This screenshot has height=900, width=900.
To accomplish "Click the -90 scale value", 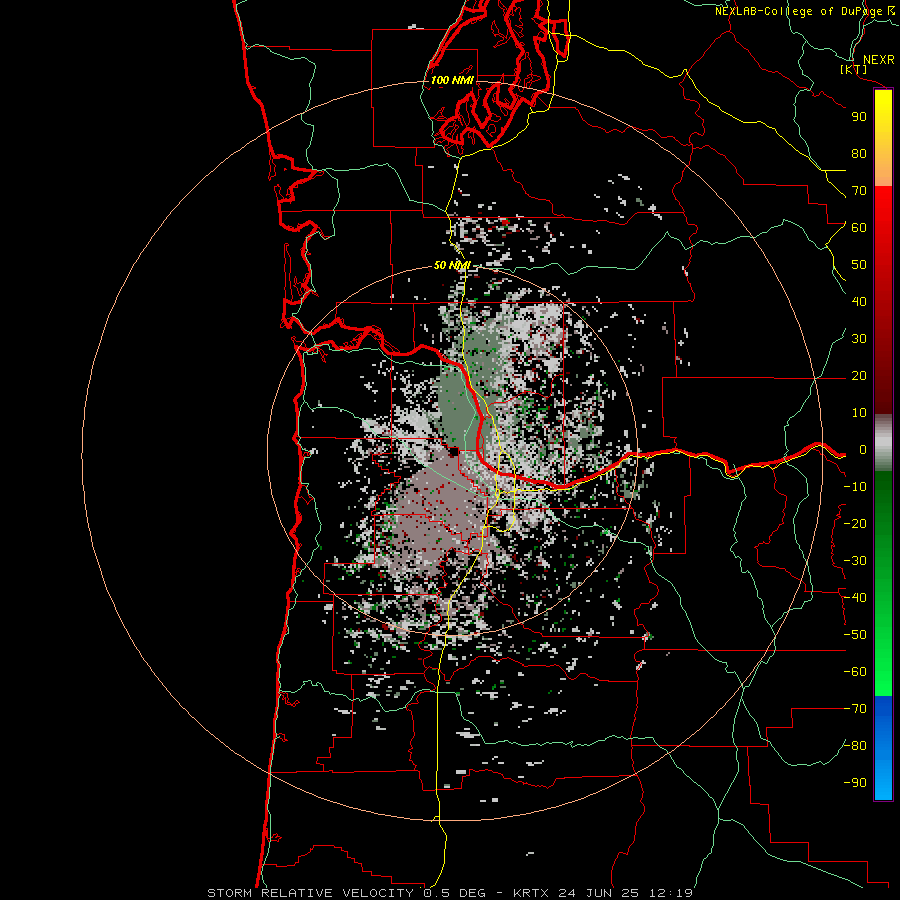I will coord(855,783).
